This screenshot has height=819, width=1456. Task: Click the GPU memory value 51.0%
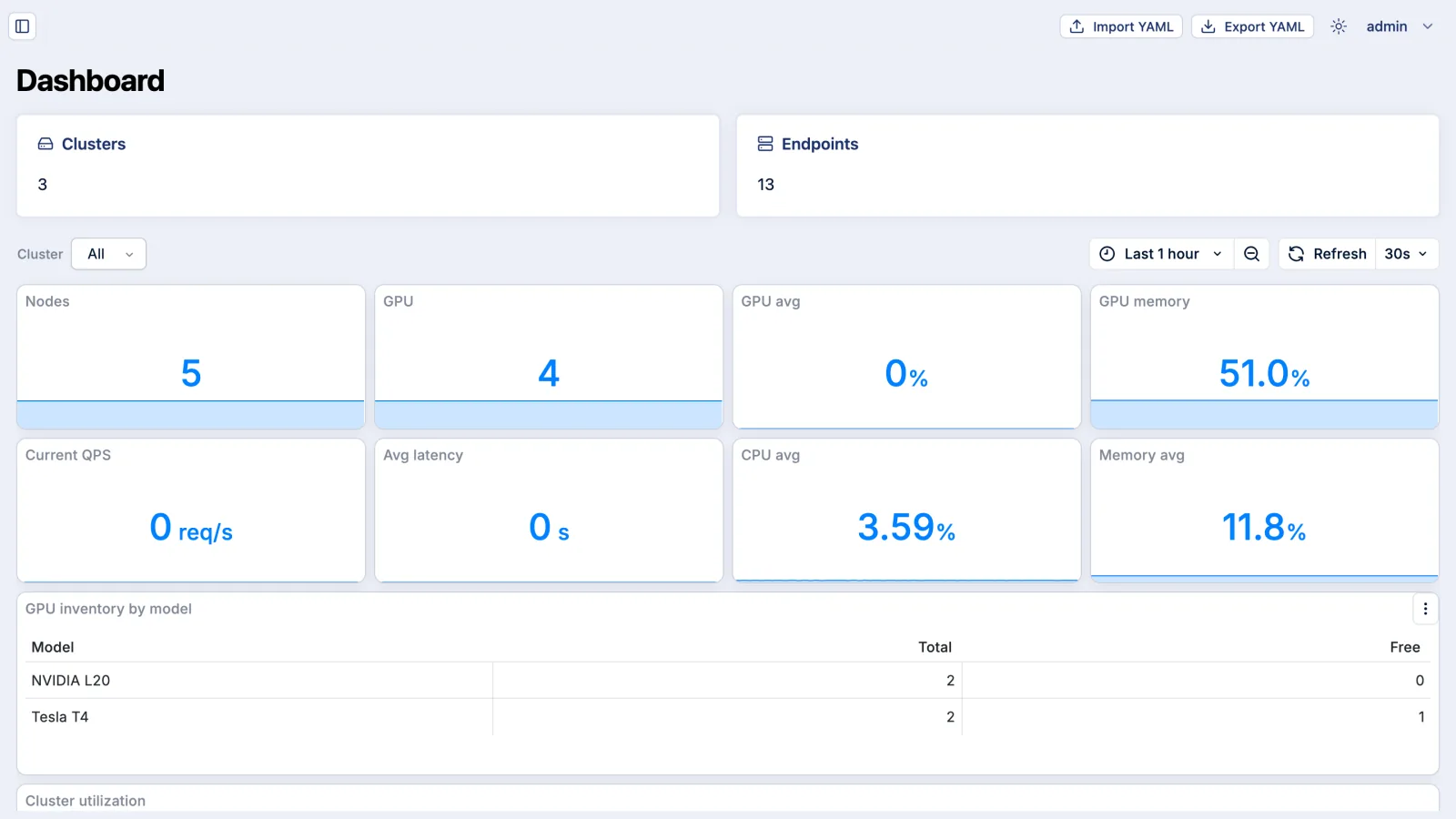coord(1264,373)
